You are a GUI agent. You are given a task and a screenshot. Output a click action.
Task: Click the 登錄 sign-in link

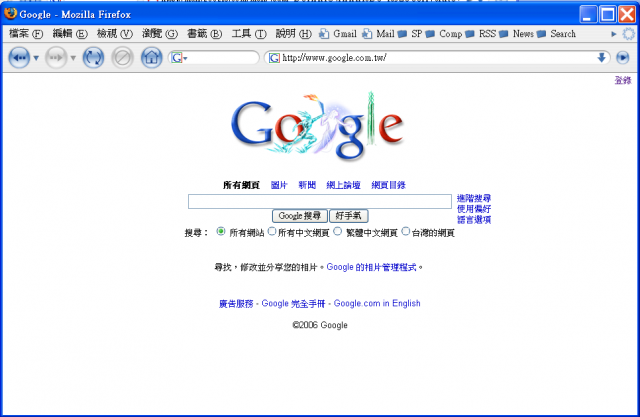623,80
